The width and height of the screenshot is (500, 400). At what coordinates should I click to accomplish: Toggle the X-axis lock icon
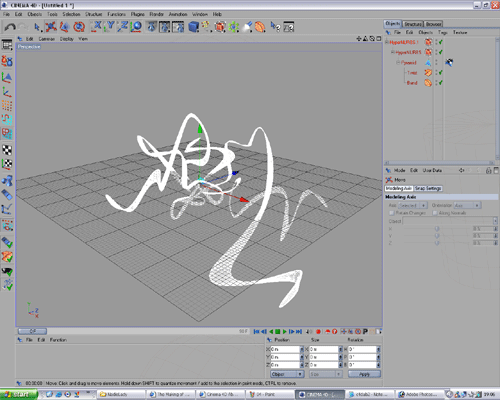pyautogui.click(x=96, y=27)
